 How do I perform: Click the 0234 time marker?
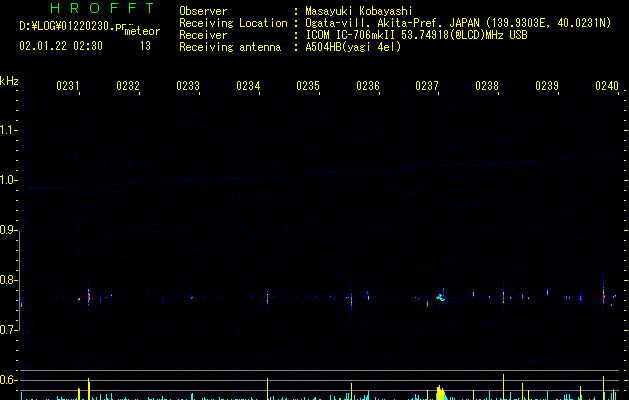coord(248,86)
